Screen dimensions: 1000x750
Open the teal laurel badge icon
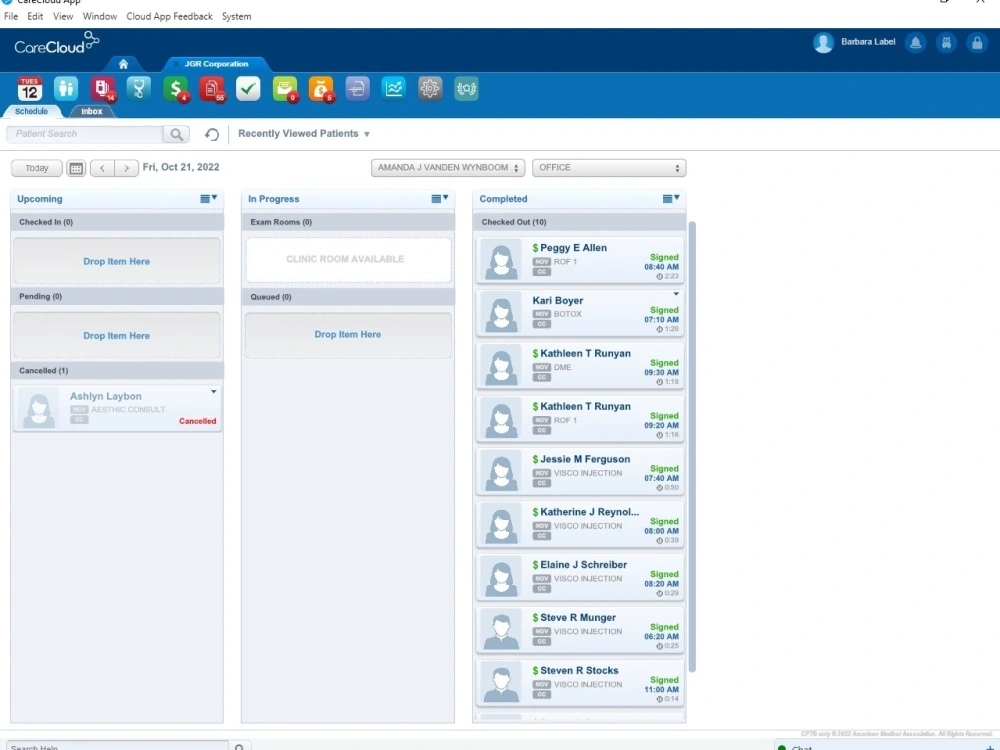[x=466, y=89]
